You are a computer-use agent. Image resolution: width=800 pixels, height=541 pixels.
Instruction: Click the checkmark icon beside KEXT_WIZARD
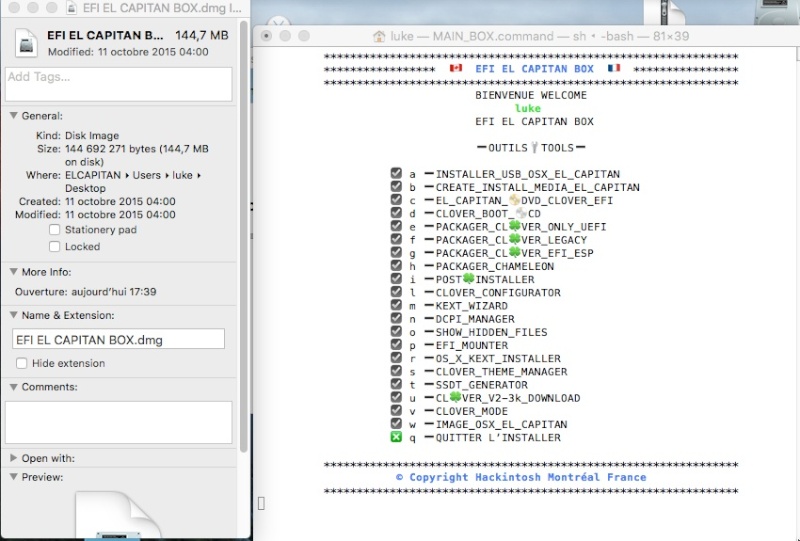[x=396, y=305]
